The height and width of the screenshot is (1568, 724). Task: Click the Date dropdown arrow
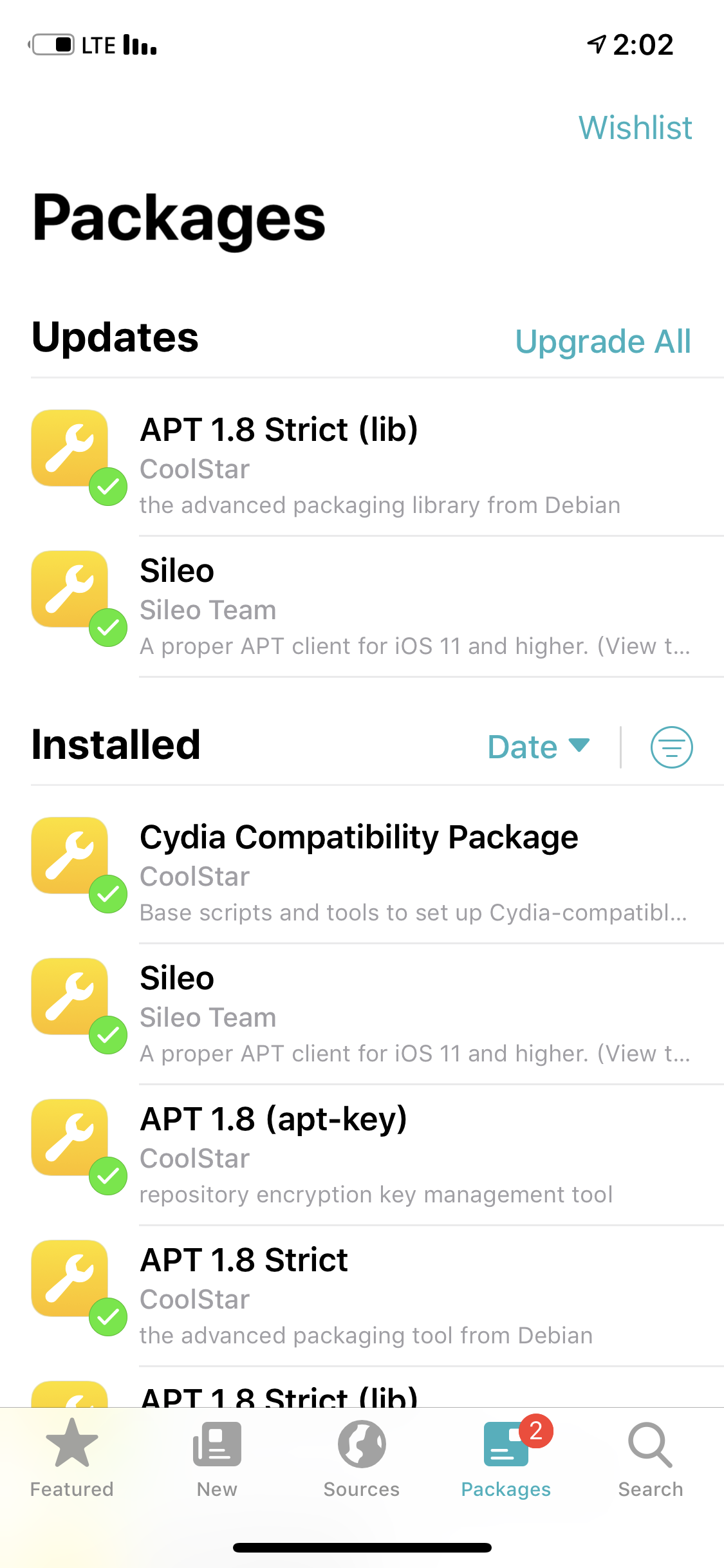tap(579, 745)
